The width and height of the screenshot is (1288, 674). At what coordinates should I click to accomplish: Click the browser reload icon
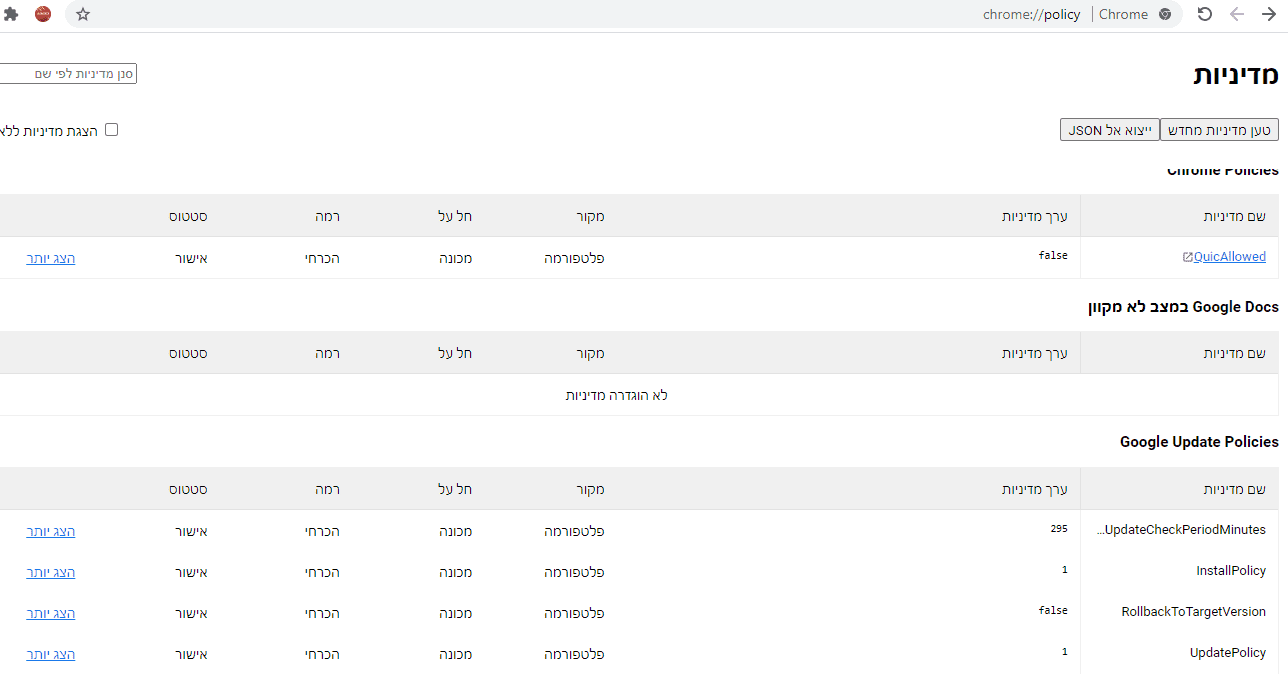pos(1205,14)
